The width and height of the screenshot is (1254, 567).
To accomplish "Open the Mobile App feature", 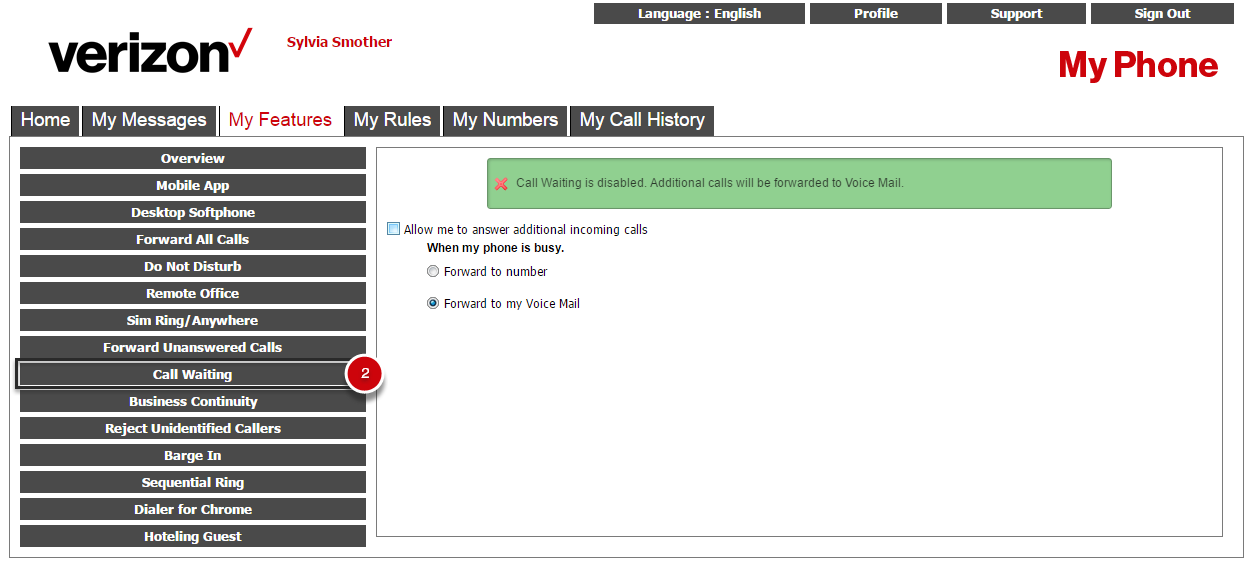I will pos(193,185).
